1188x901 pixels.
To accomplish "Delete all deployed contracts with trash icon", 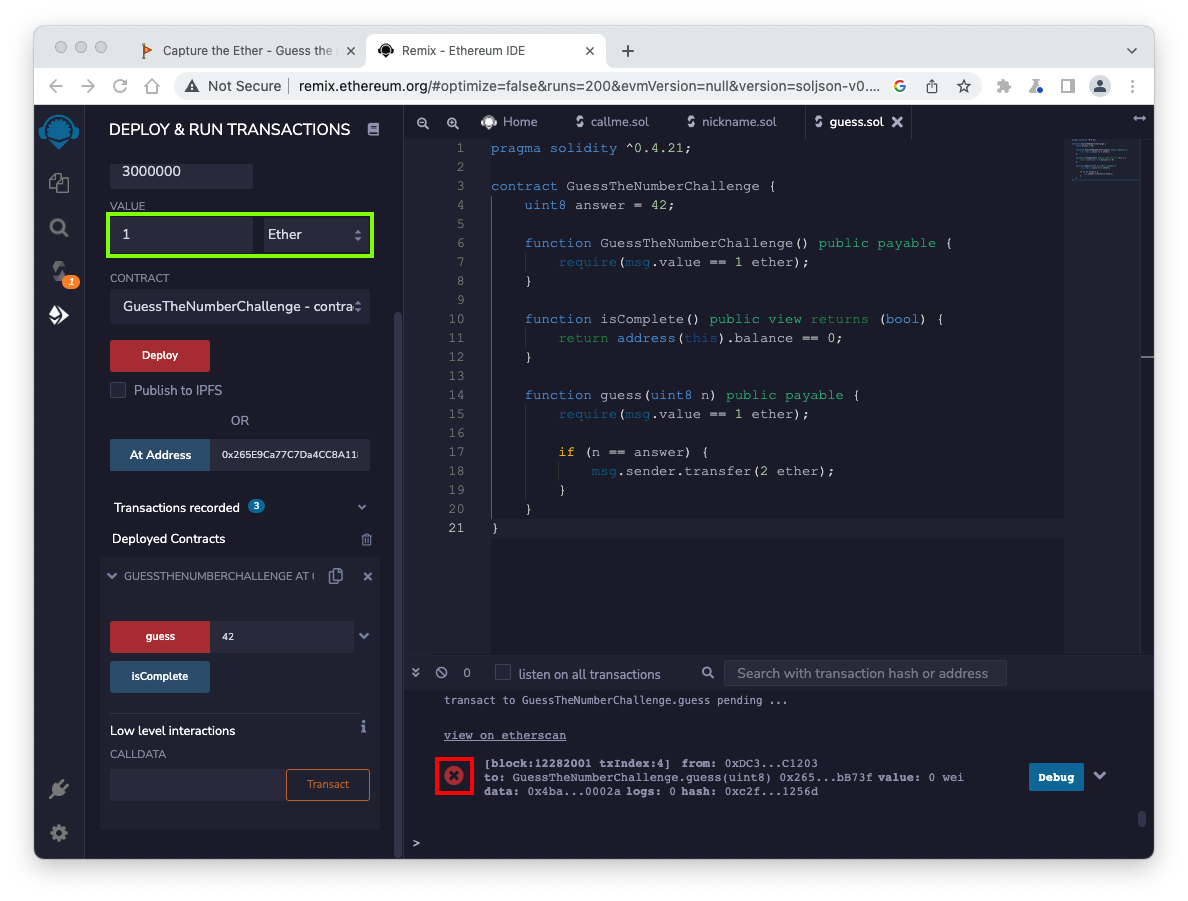I will pyautogui.click(x=366, y=539).
